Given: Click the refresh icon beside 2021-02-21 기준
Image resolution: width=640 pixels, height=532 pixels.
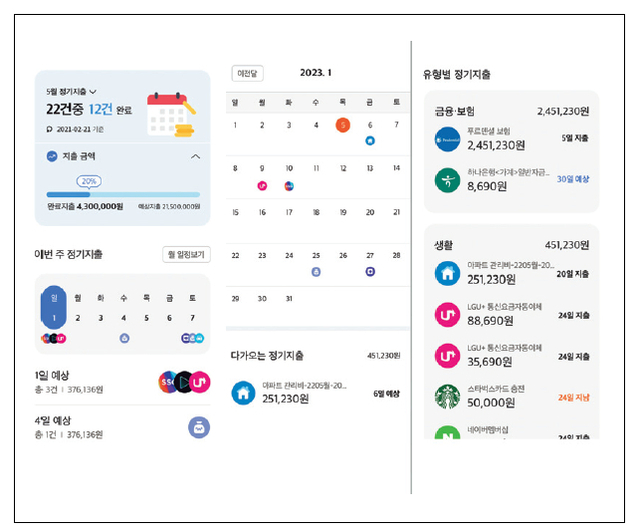Looking at the screenshot, I should (49, 129).
